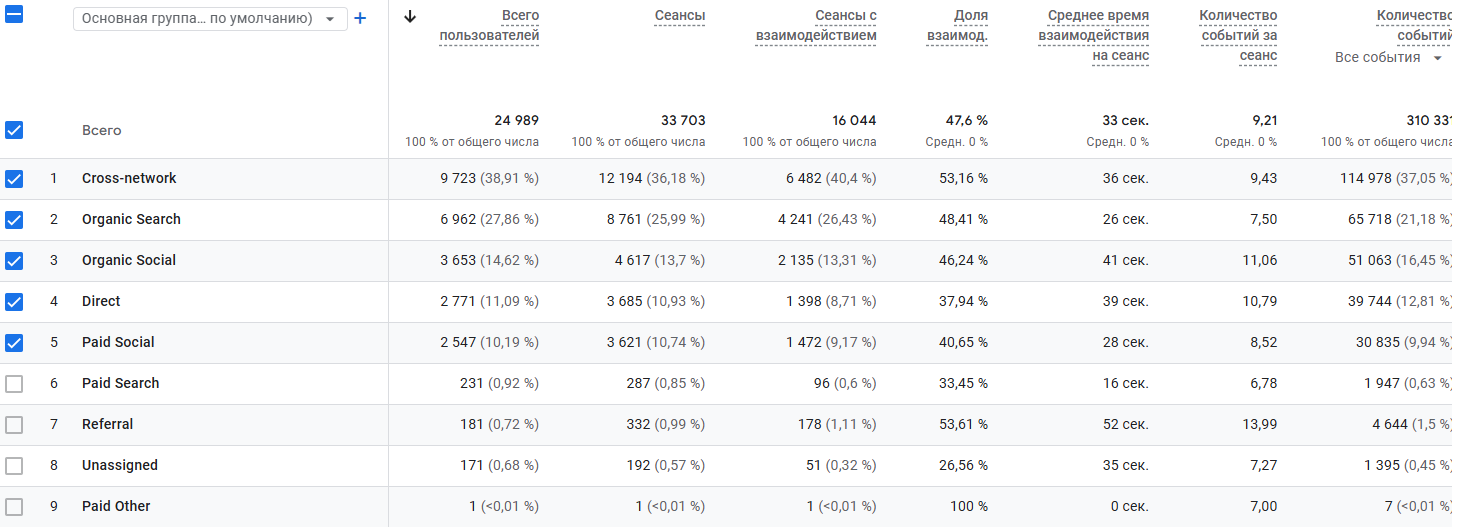Viewport: 1459px width, 527px height.
Task: Uncheck the Paid Social row checkbox
Action: (x=14, y=343)
